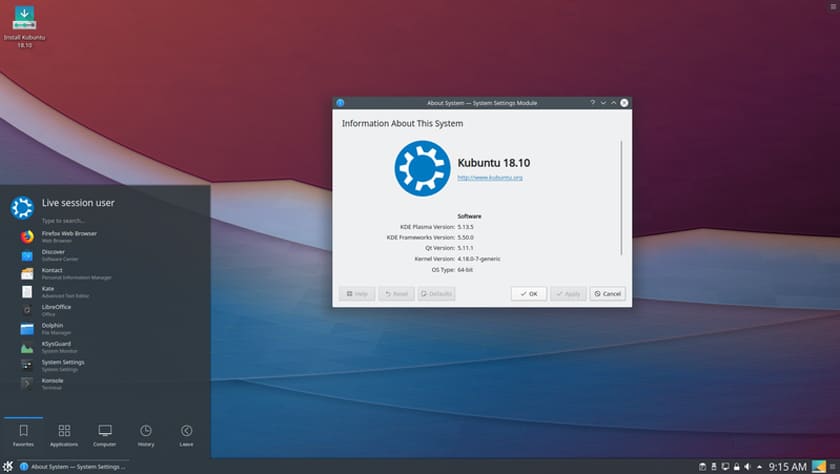Open the kubuntu.org website link
This screenshot has height=474, width=840.
click(x=490, y=177)
